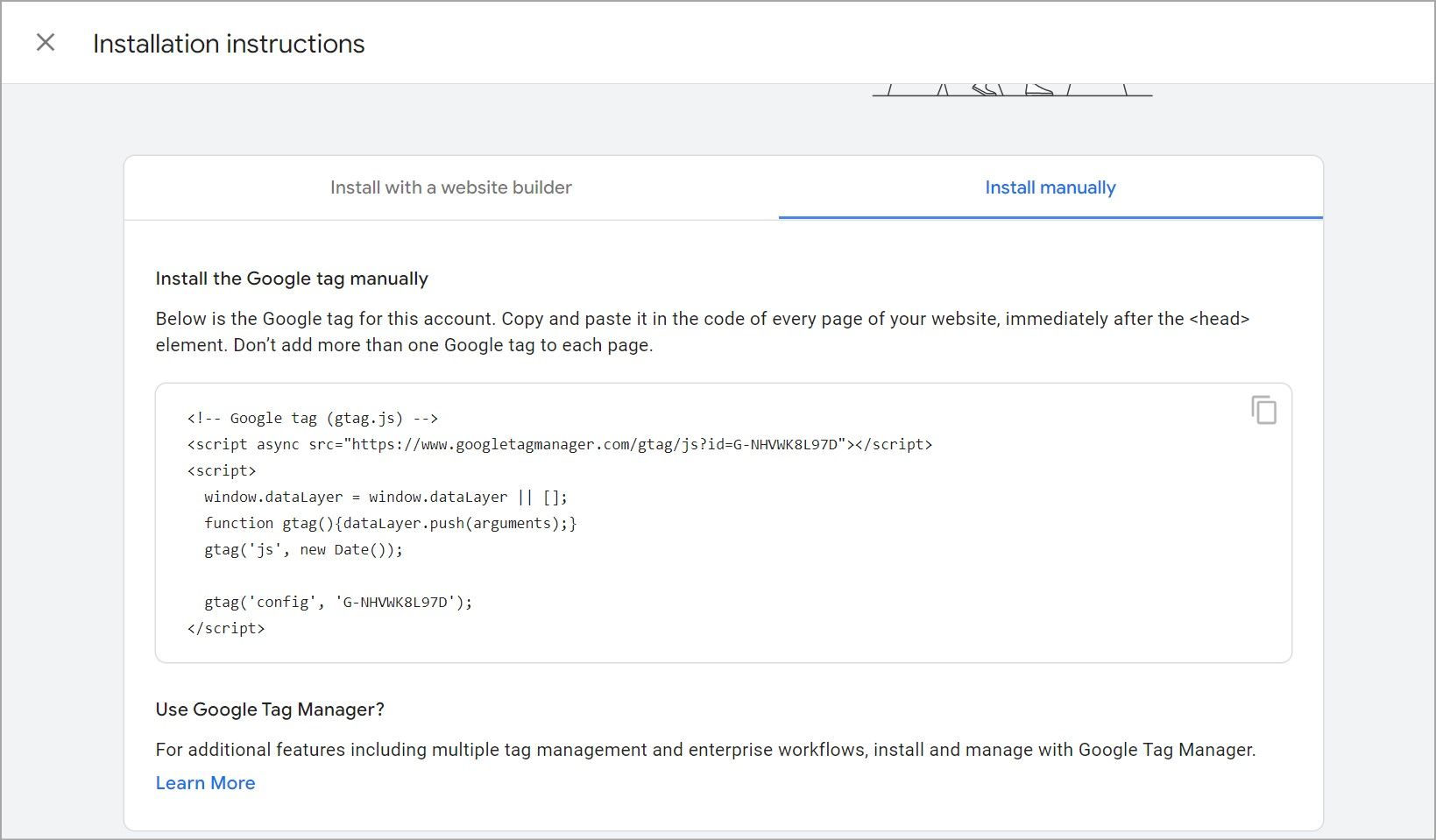Click the 'Below is the Google tag' paragraph
Screen dimensions: 1436x840
point(703,332)
